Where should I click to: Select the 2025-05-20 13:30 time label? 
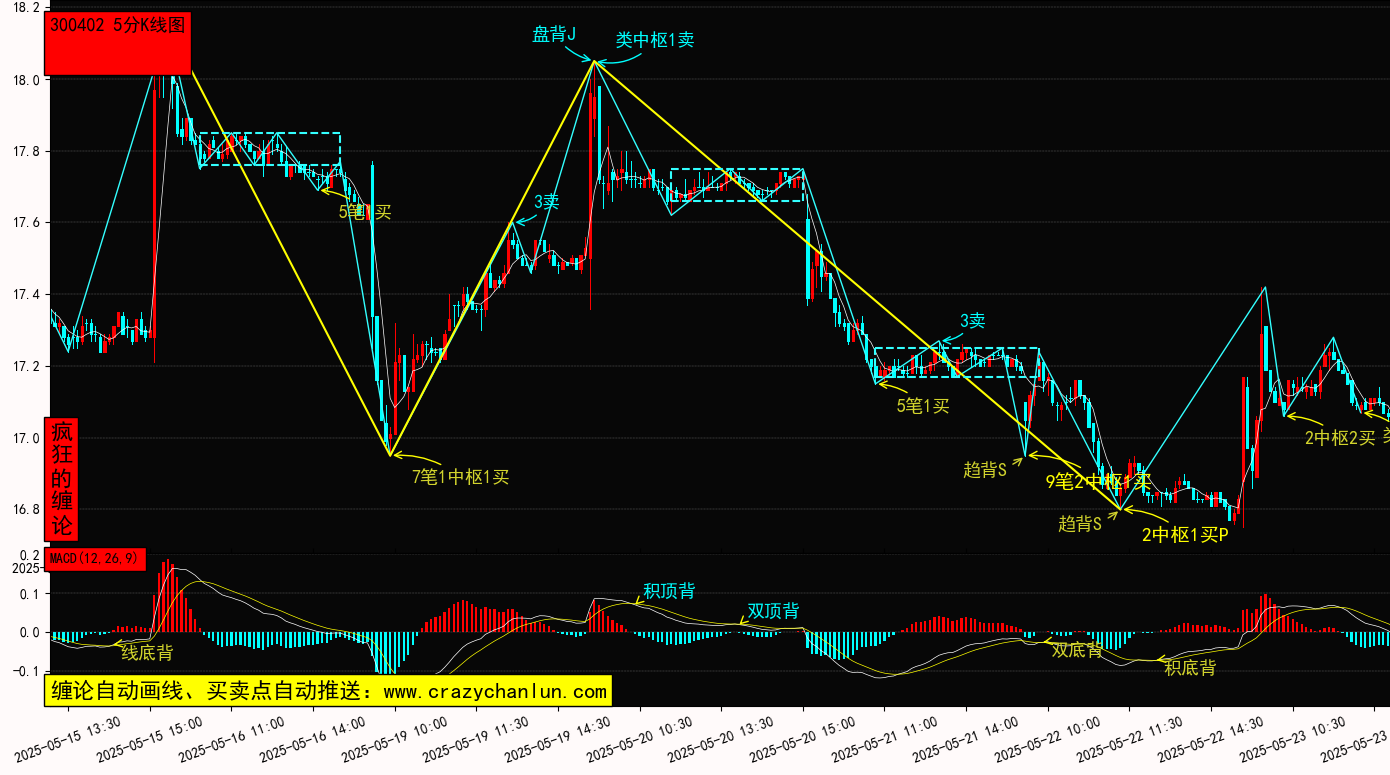722,738
